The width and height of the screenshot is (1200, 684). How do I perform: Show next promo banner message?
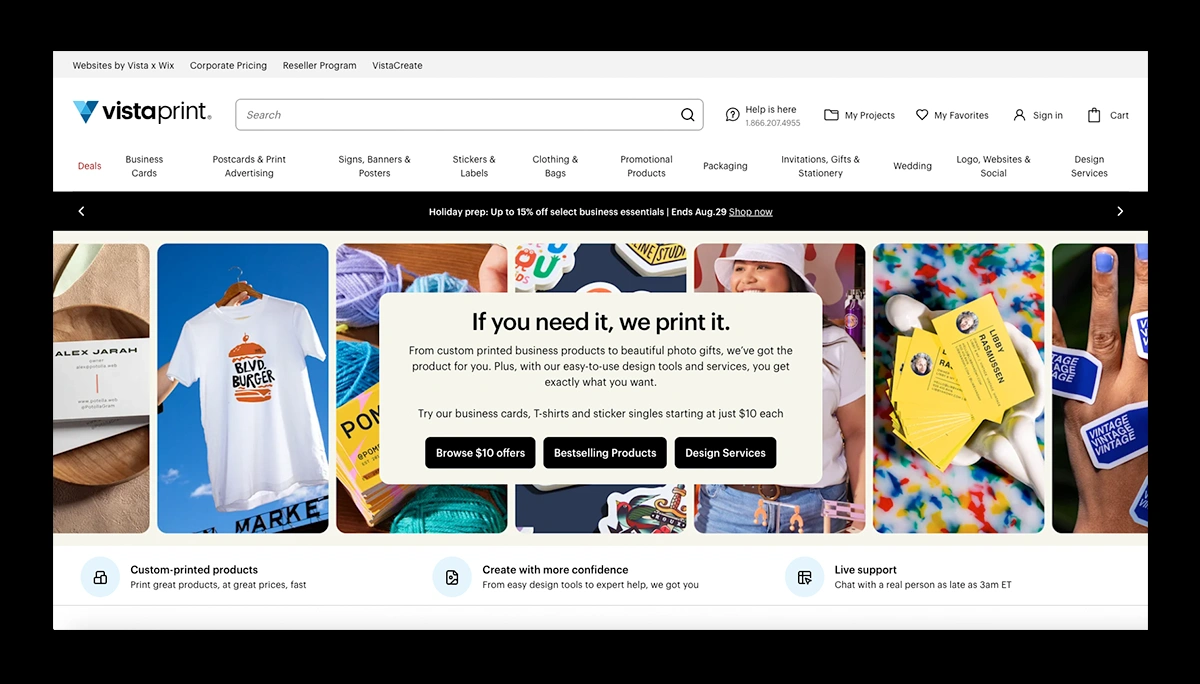point(1119,211)
